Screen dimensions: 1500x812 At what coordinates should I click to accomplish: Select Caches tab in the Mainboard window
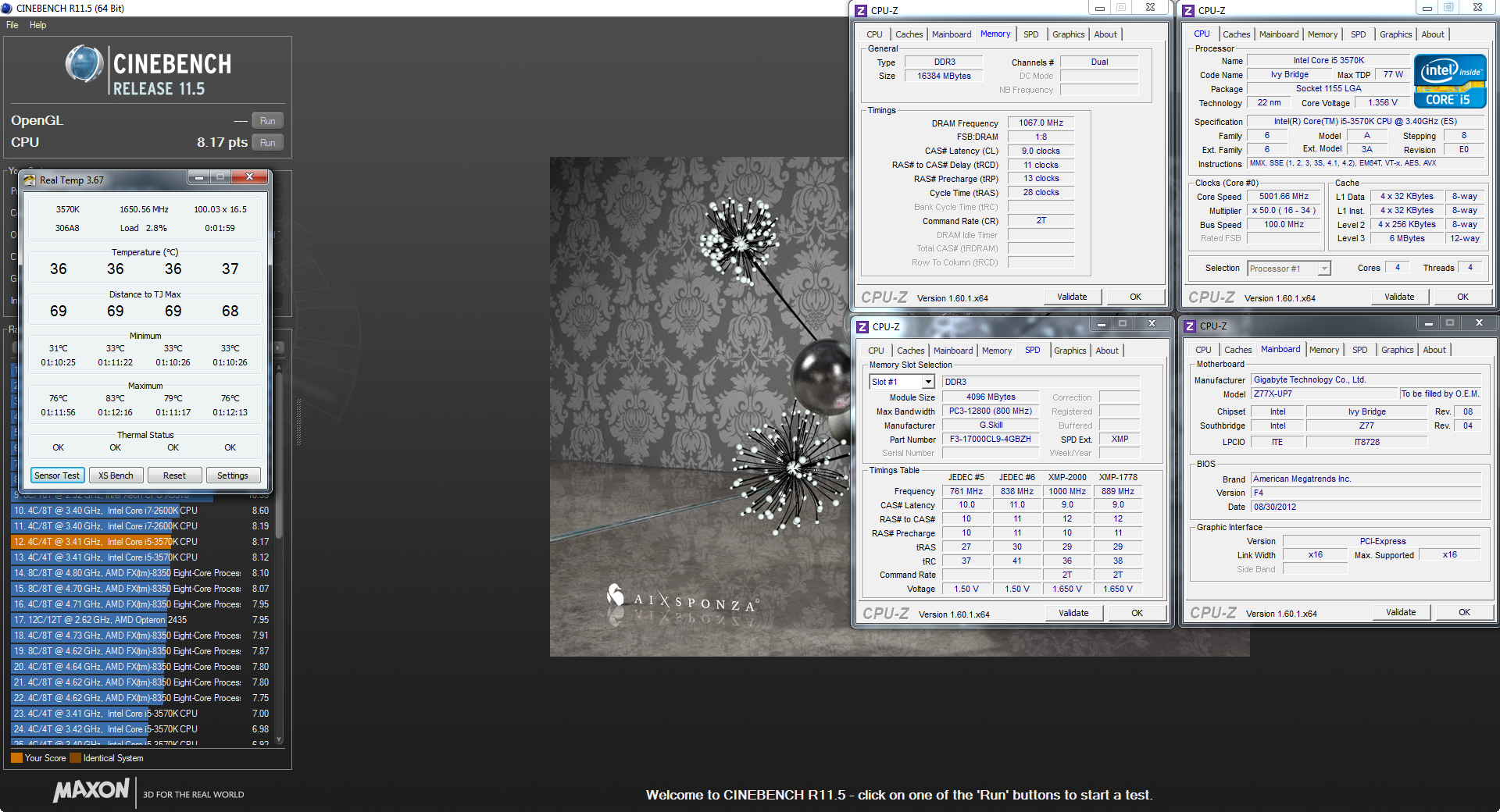point(1237,350)
